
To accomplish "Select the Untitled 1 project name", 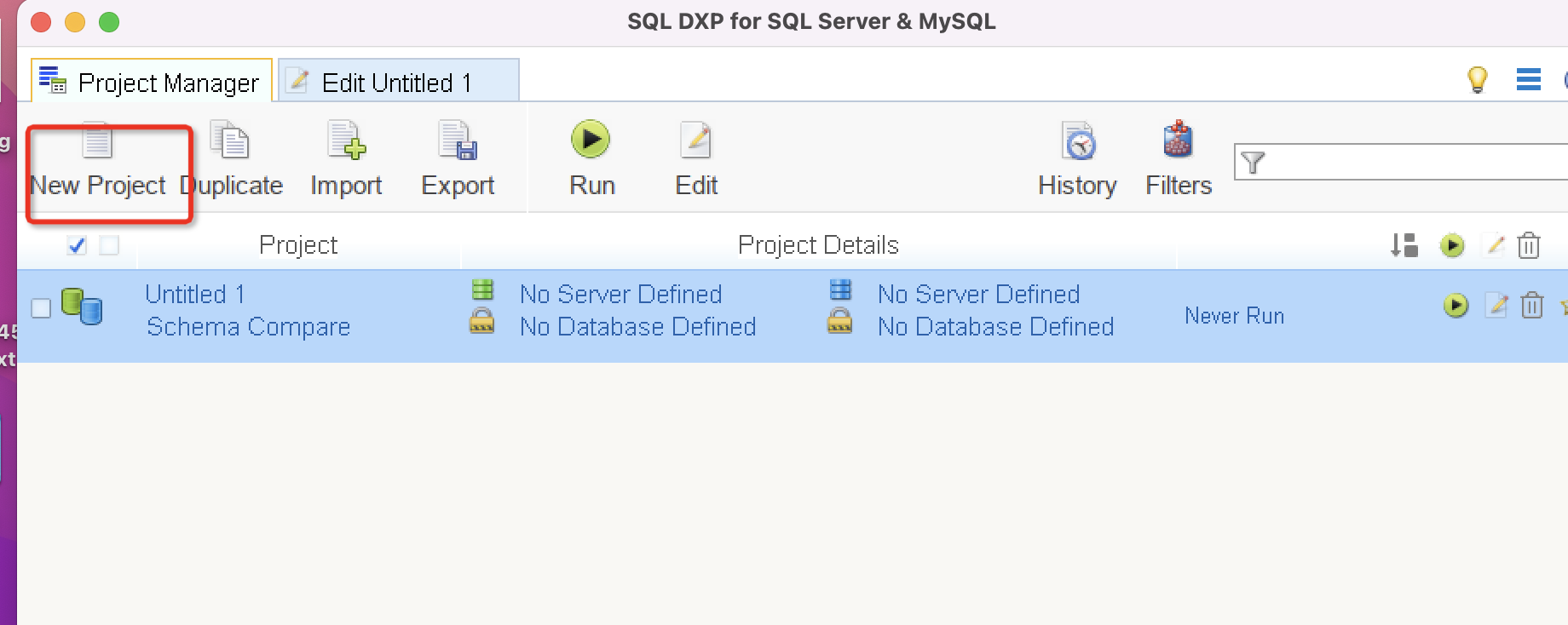I will pos(195,295).
